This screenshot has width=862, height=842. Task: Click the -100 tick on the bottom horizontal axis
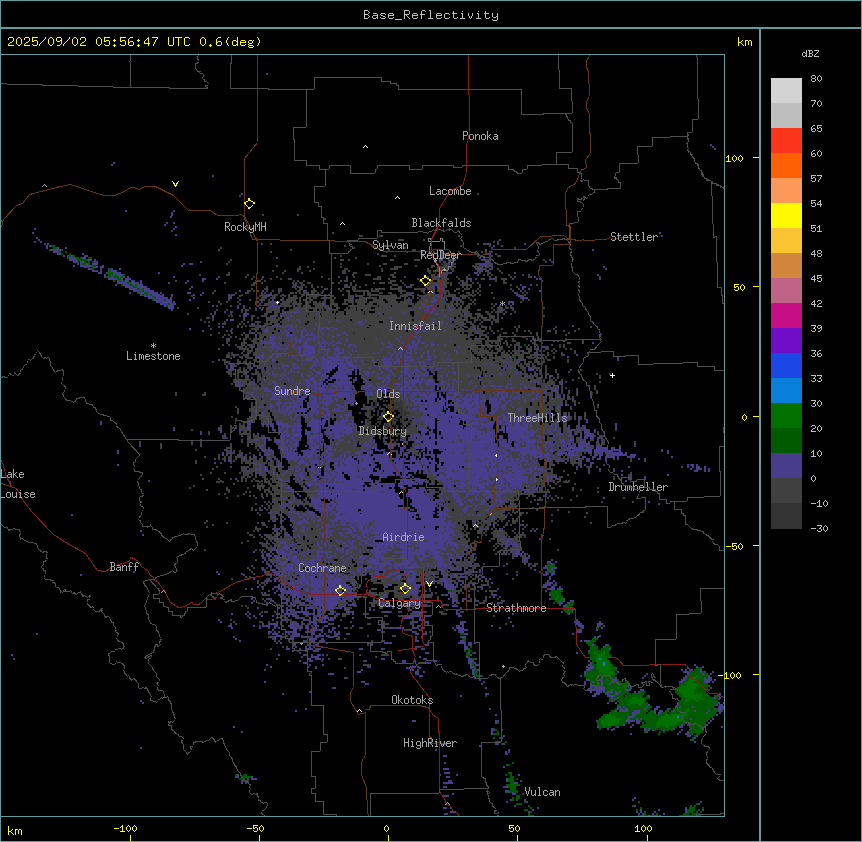(x=125, y=828)
